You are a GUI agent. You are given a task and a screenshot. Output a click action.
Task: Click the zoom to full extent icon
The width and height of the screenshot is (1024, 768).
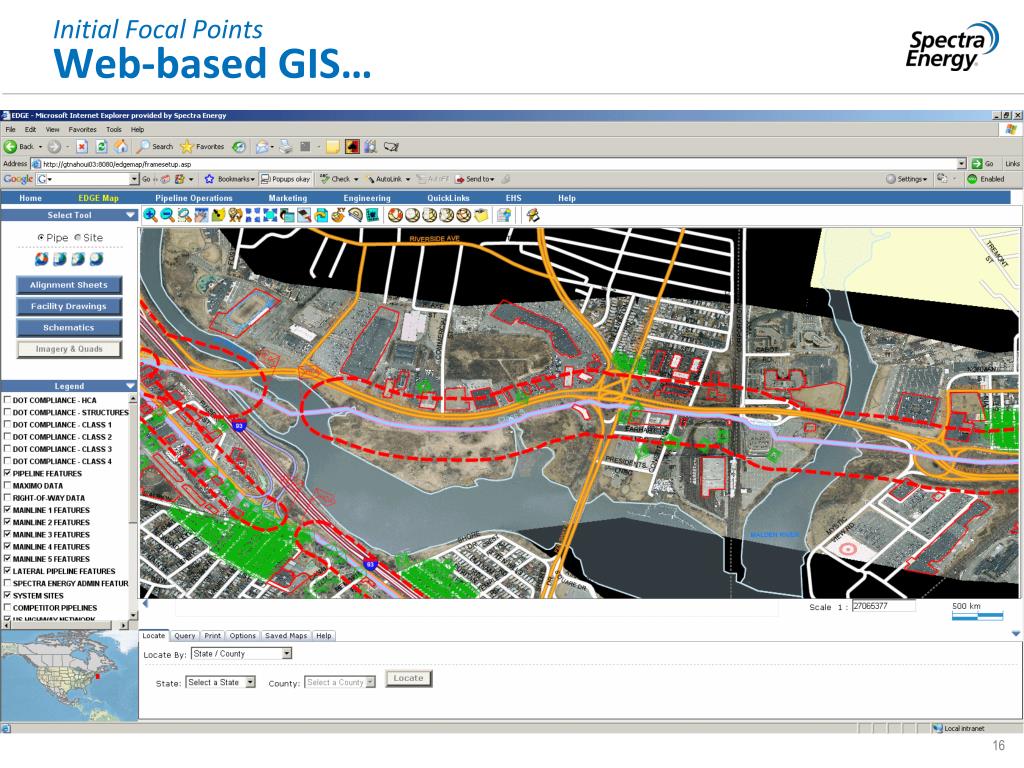click(x=270, y=215)
